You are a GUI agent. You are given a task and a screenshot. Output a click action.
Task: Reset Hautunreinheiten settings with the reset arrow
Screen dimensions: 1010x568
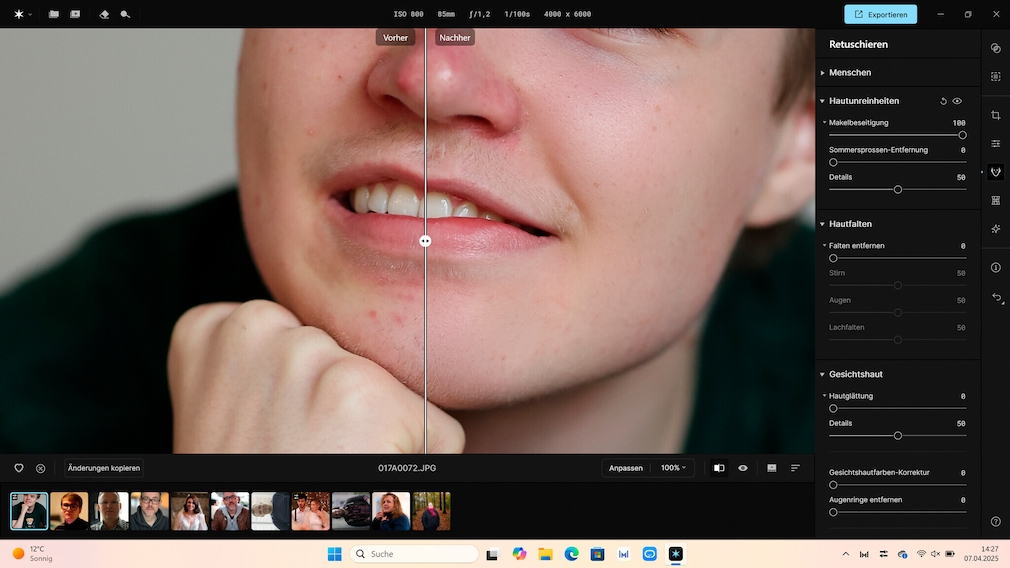(943, 101)
